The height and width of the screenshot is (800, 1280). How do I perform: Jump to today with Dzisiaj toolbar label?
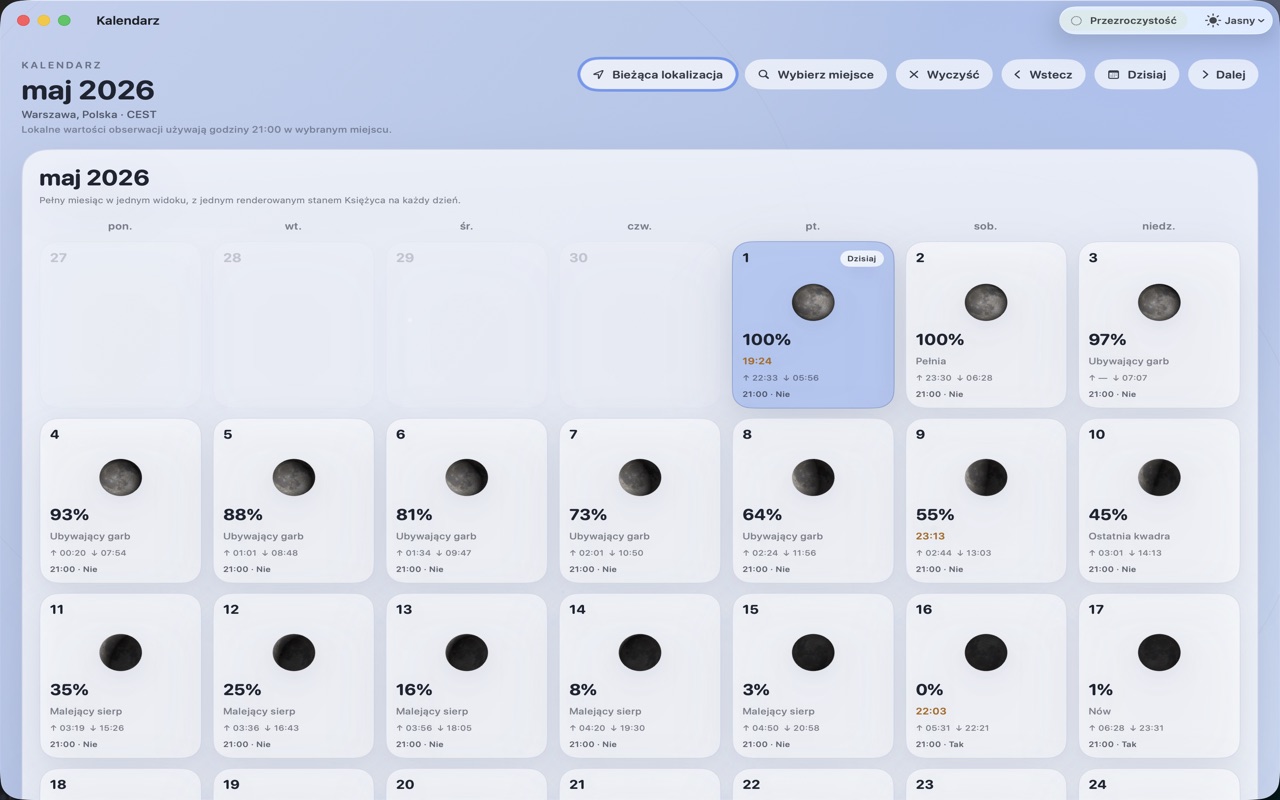(x=1147, y=75)
